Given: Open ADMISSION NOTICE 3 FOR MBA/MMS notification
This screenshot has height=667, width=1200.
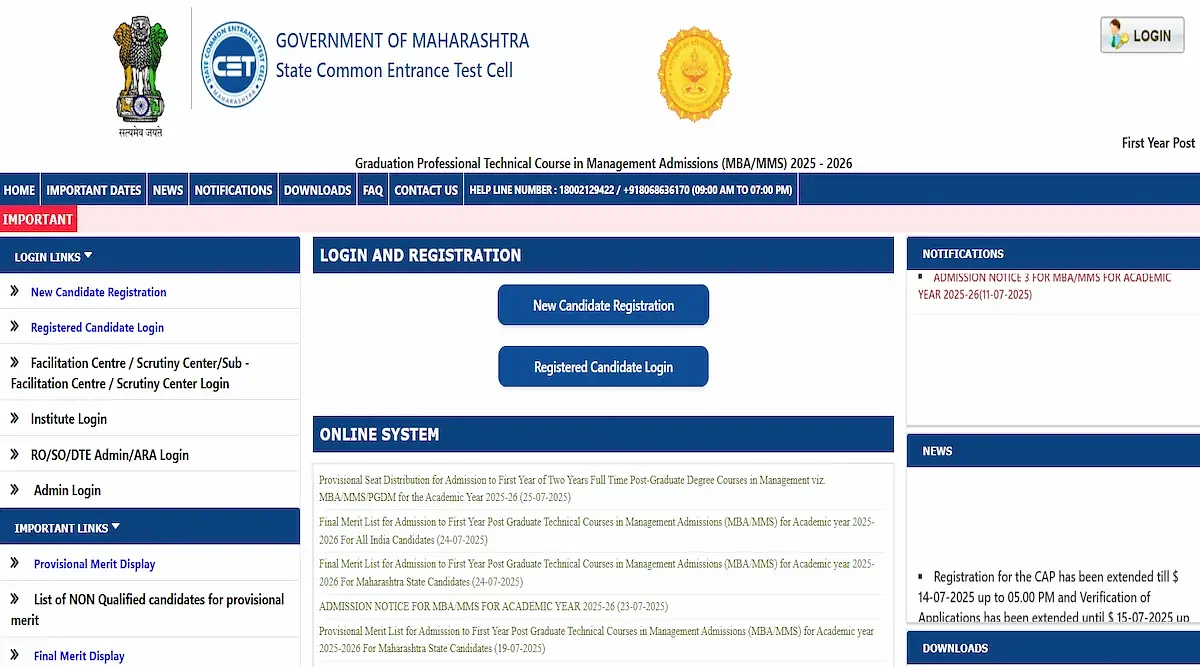Looking at the screenshot, I should coord(1045,286).
